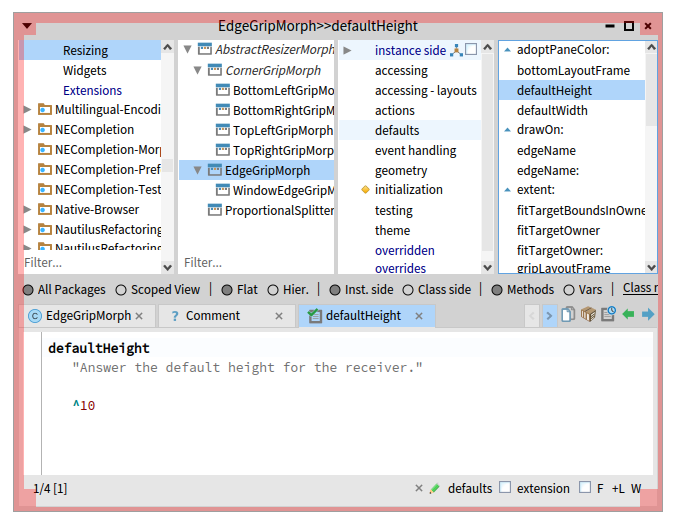Click the yellow diamond icon beside initialization

[365, 190]
